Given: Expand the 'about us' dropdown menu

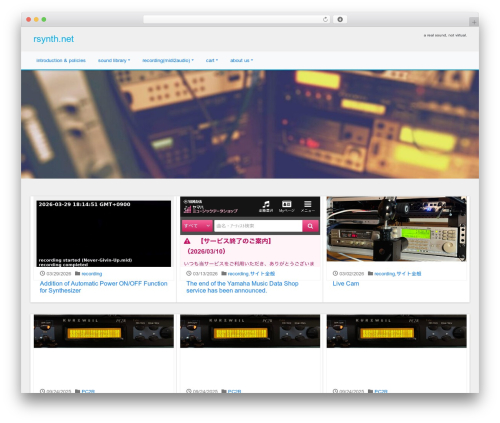Looking at the screenshot, I should point(241,60).
